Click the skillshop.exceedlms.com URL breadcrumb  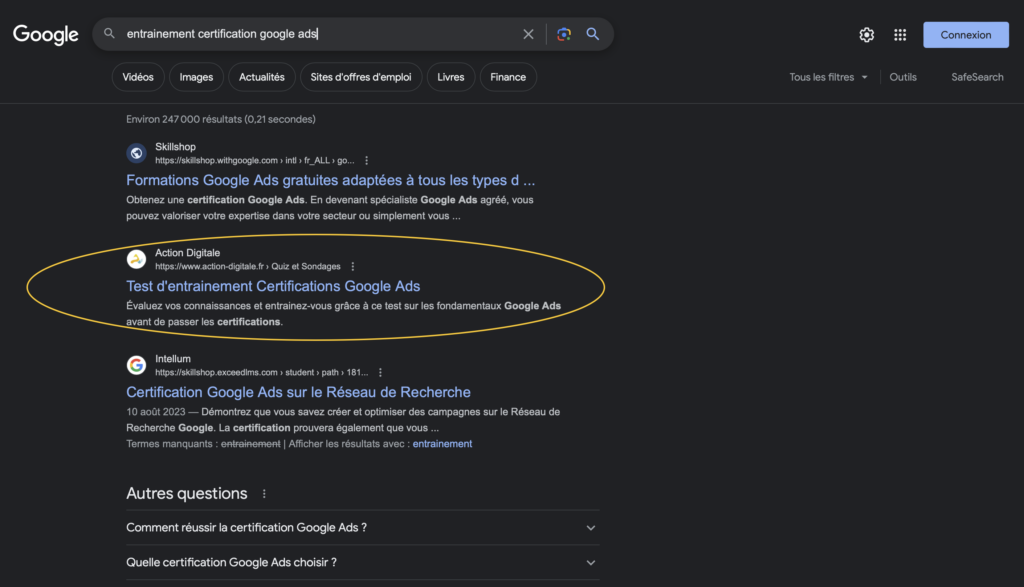tap(261, 372)
